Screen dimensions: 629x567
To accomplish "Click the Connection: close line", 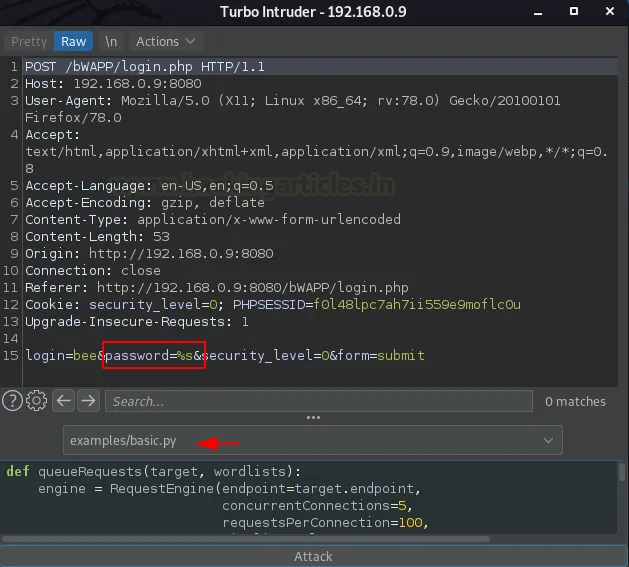I will (x=93, y=271).
